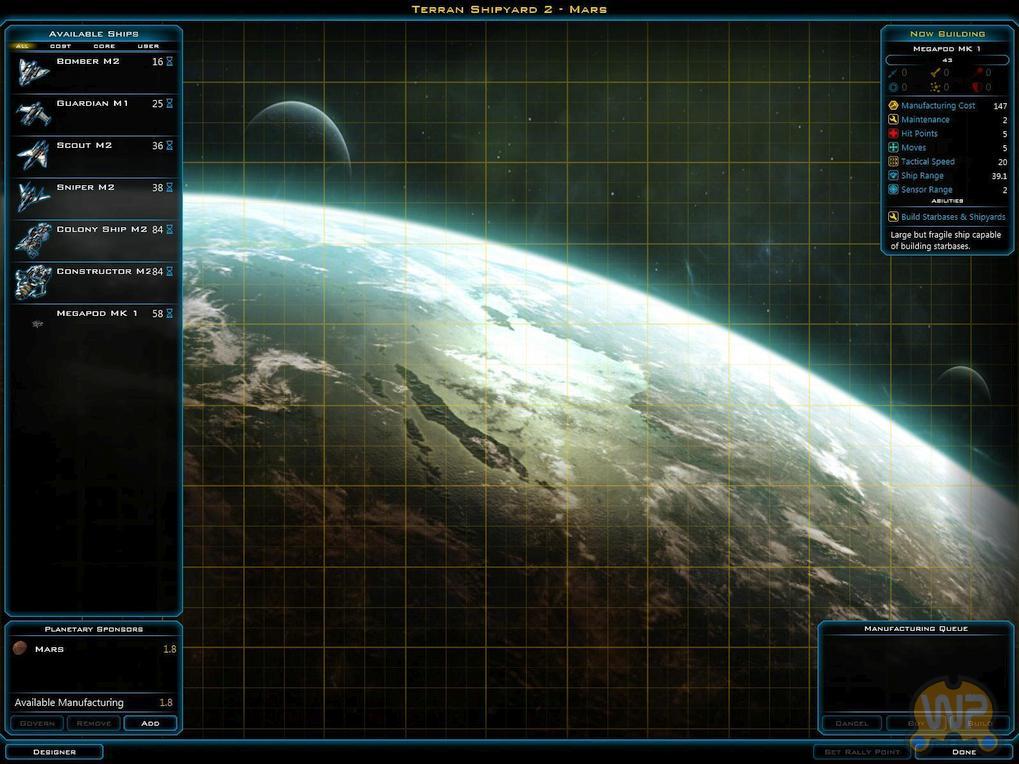Viewport: 1019px width, 764px height.
Task: Show Core ship designs tab
Action: pos(104,46)
